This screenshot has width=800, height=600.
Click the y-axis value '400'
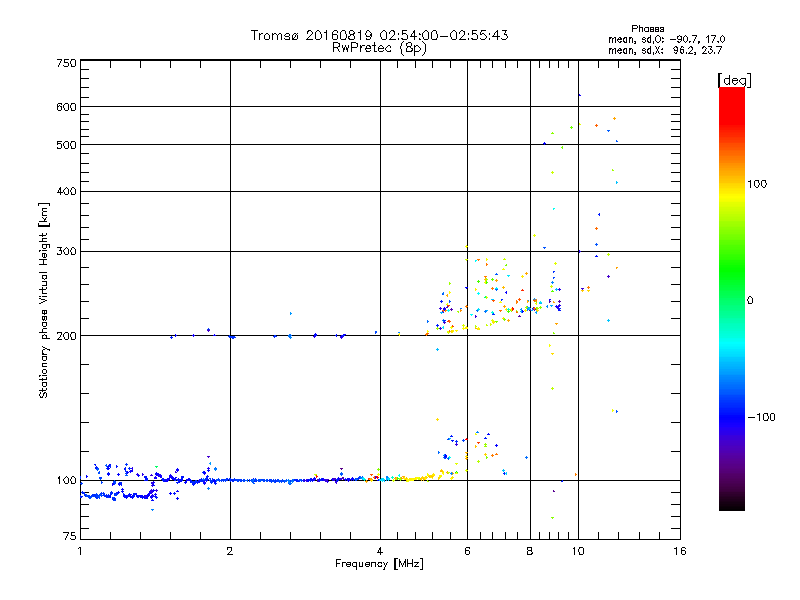(66, 191)
